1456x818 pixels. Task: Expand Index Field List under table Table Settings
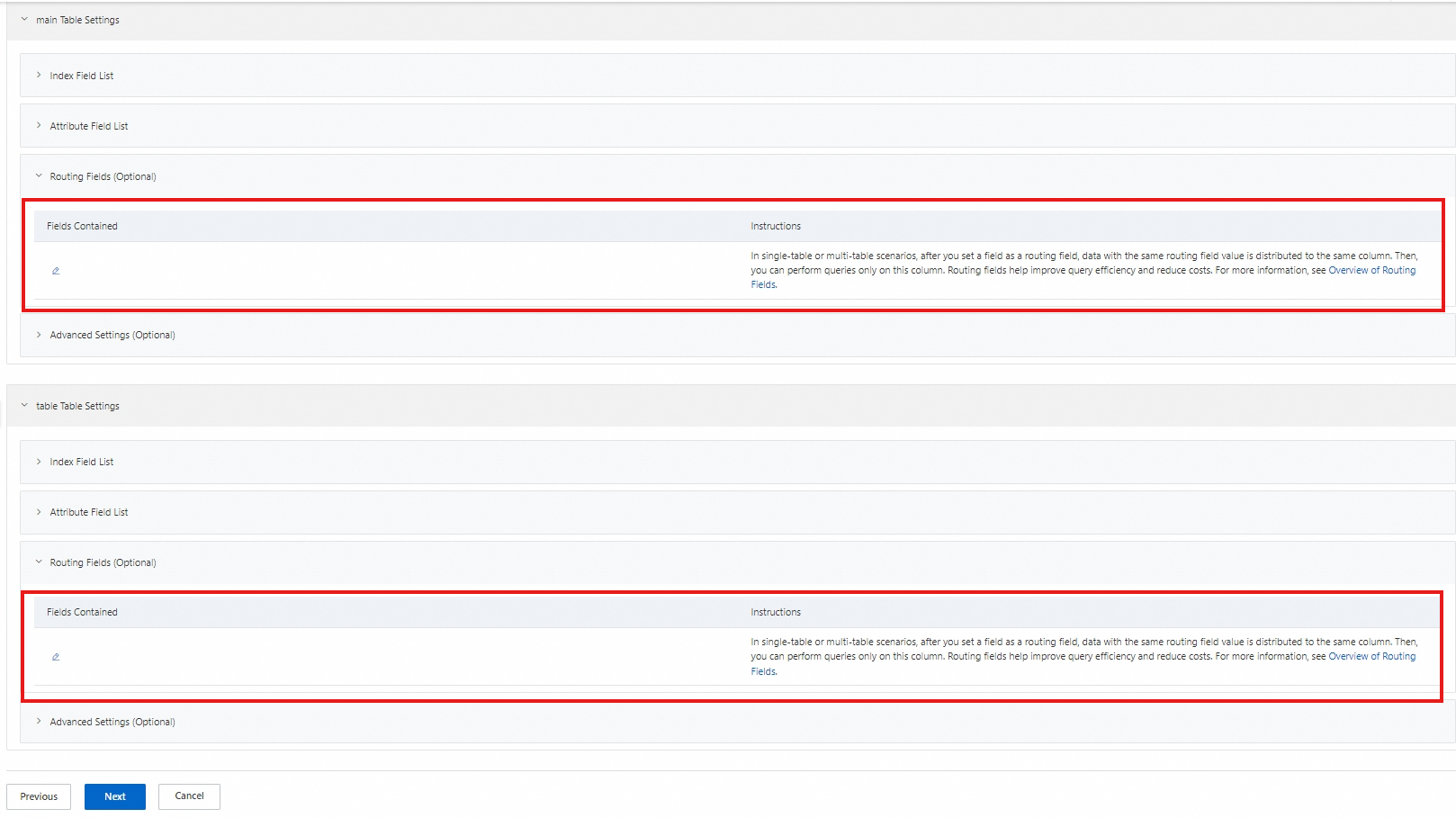[x=39, y=462]
